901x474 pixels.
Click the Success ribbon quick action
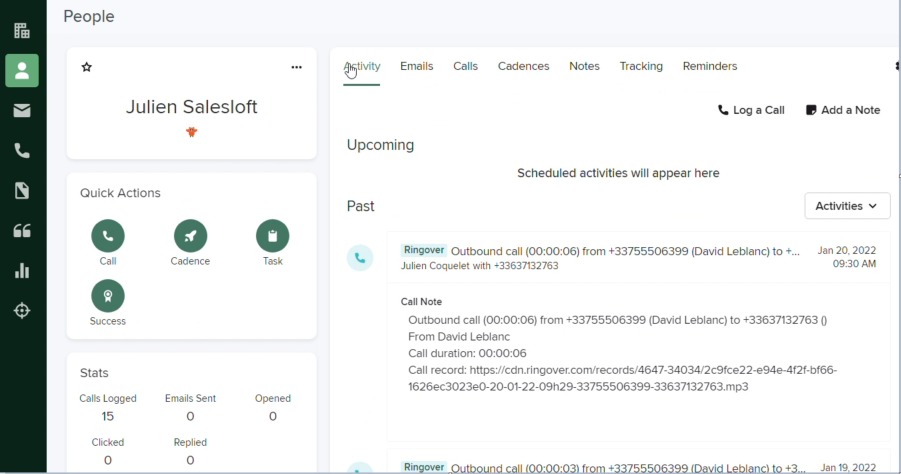(108, 296)
